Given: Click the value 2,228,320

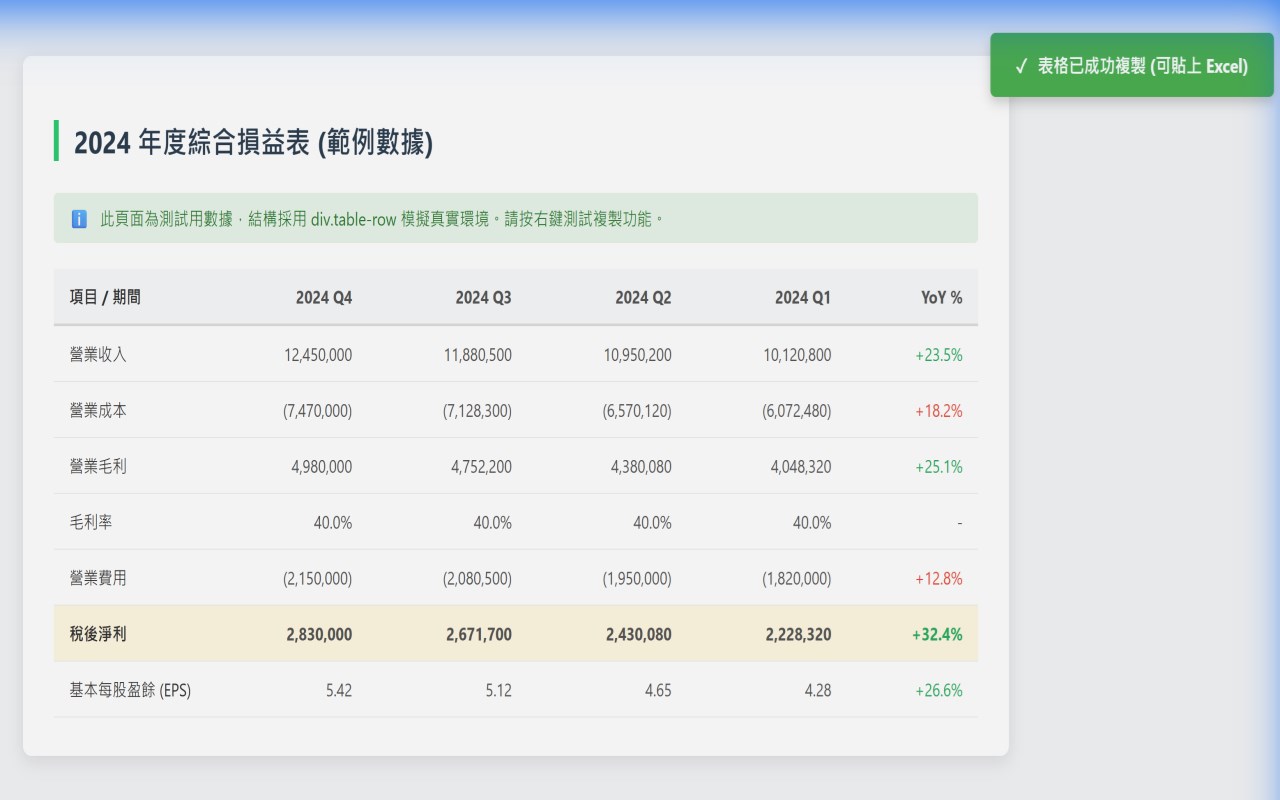Looking at the screenshot, I should click(x=798, y=634).
